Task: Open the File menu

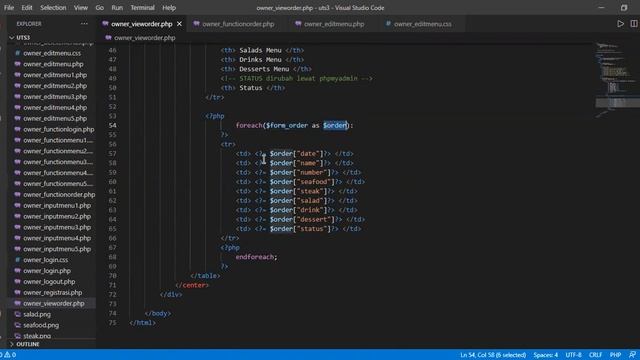Action: point(9,8)
